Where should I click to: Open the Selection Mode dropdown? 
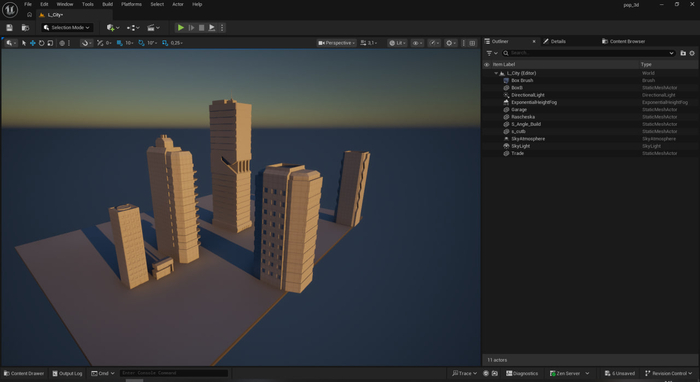tap(67, 28)
